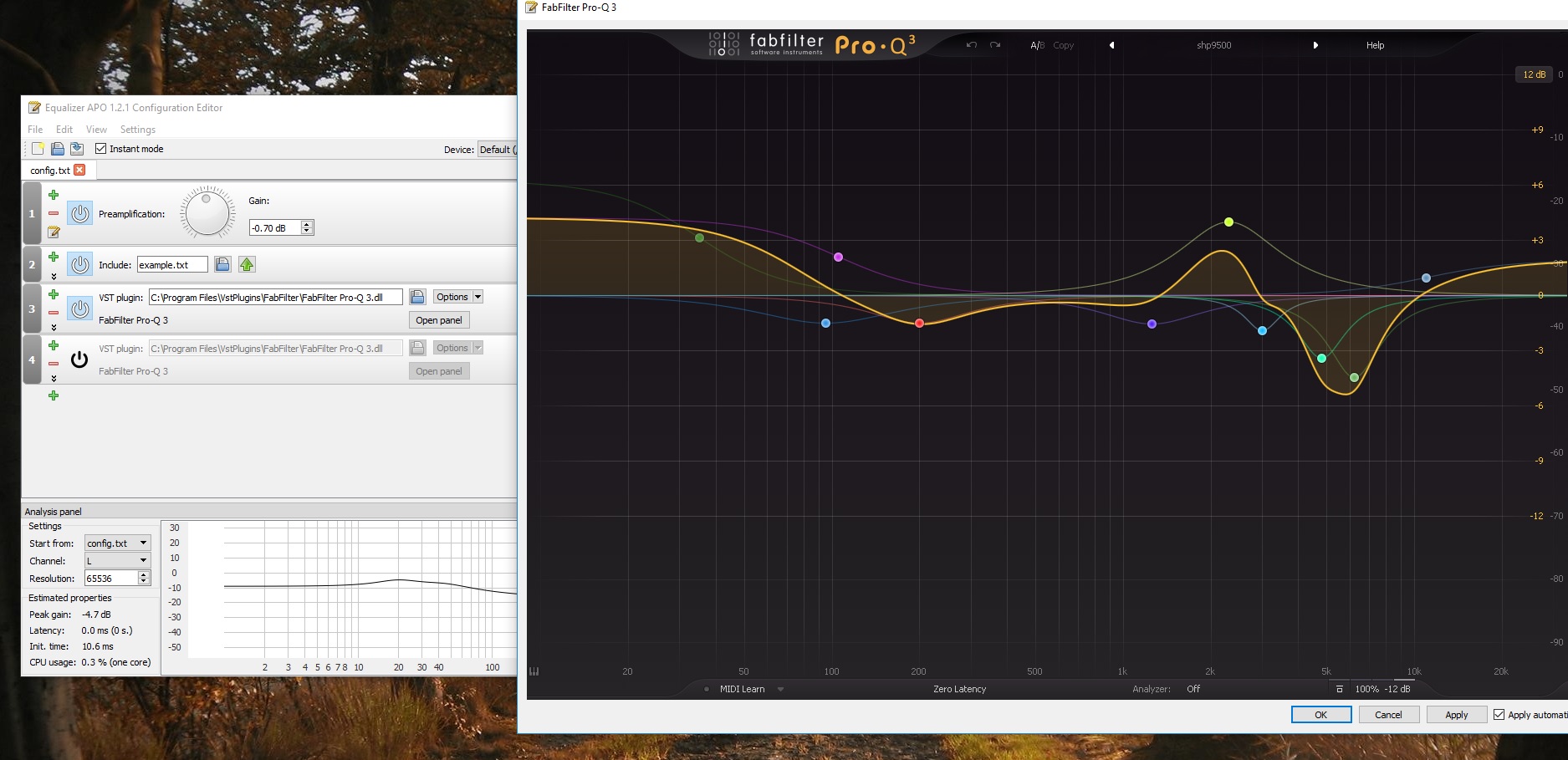Toggle power for the Include filter
Screen dimensions: 1568x760
80,265
